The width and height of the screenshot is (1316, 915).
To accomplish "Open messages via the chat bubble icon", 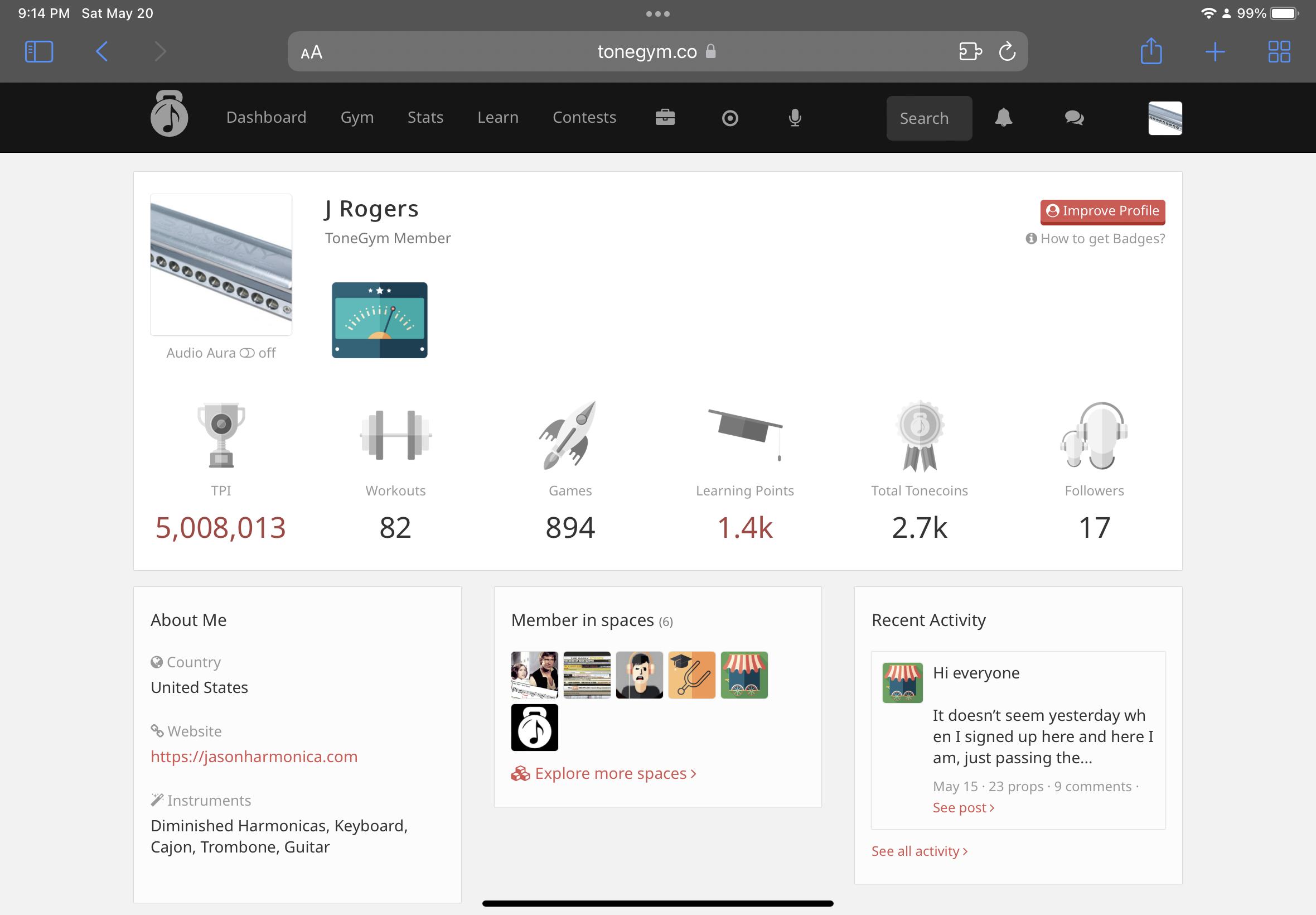I will [x=1074, y=118].
